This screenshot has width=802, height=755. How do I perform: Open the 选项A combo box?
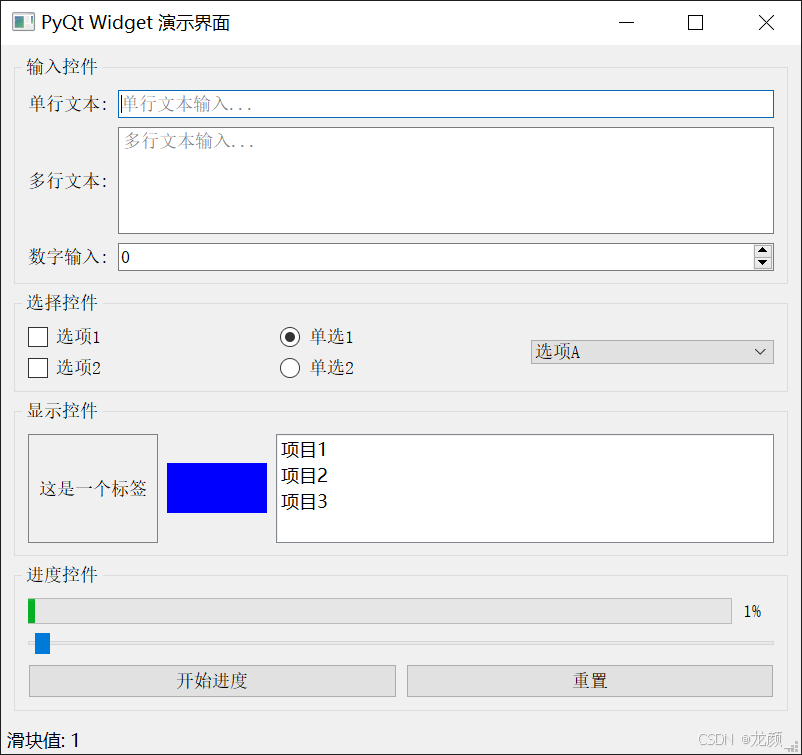coord(652,352)
